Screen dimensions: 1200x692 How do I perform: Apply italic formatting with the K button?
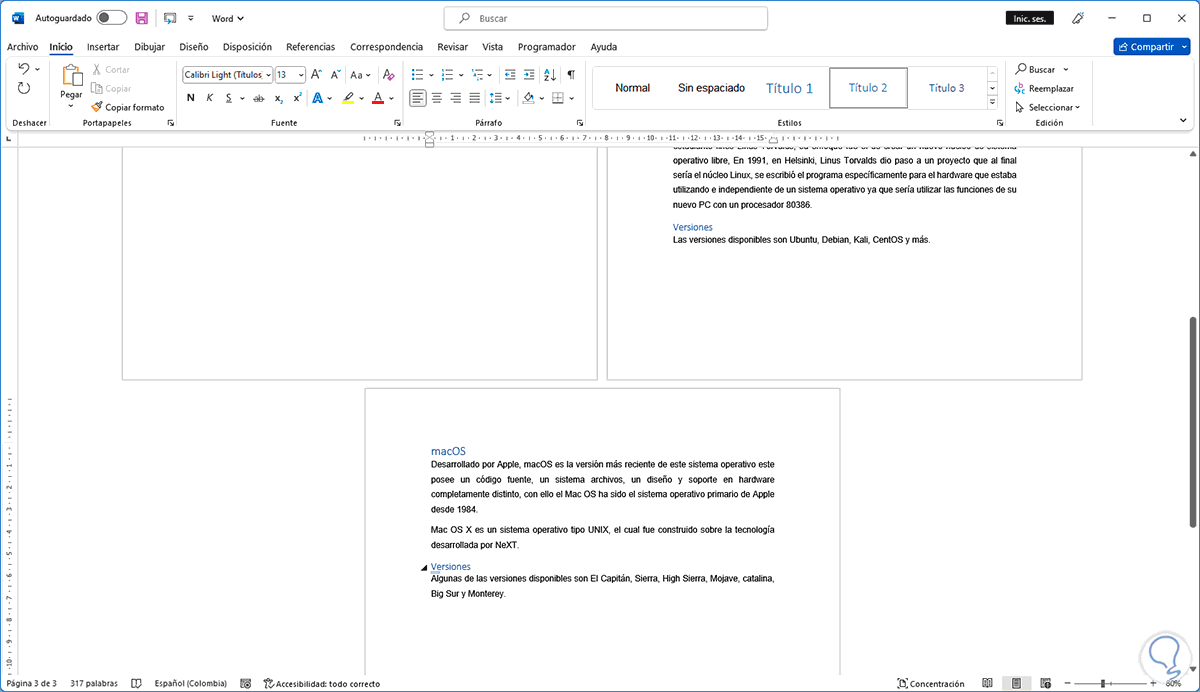click(210, 98)
